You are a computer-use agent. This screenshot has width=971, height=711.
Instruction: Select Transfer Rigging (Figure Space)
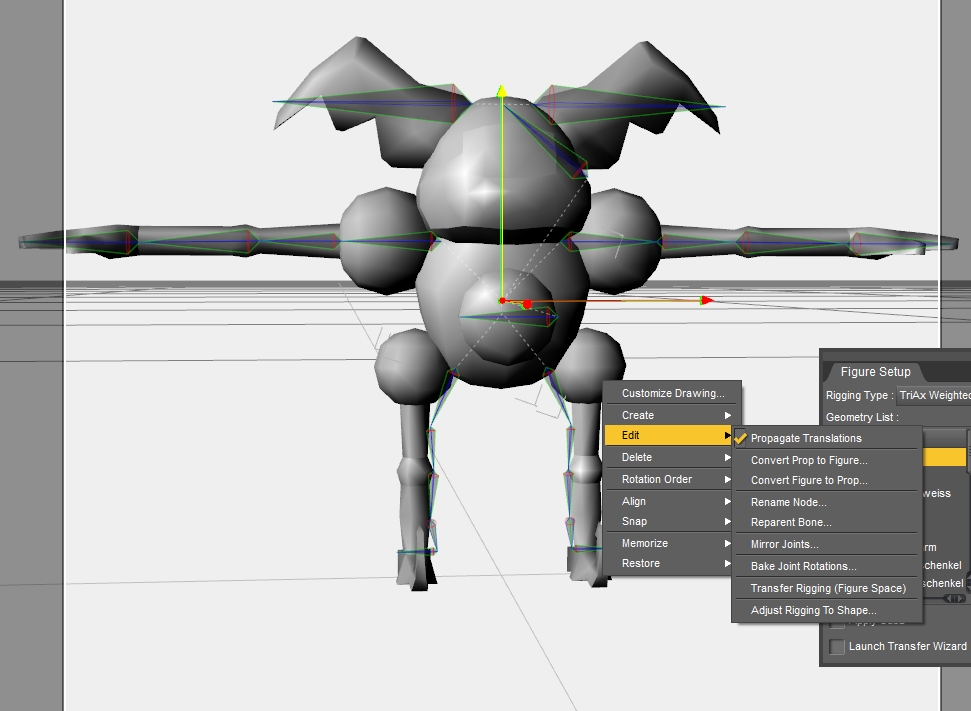tap(827, 588)
